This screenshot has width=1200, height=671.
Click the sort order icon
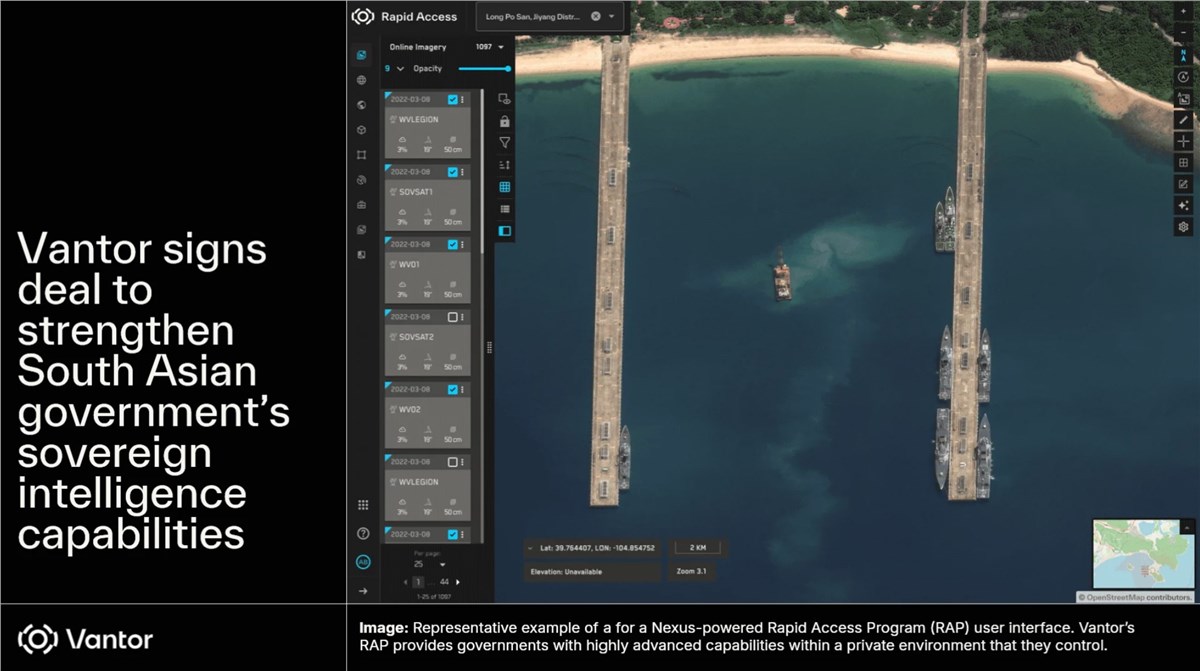point(505,165)
